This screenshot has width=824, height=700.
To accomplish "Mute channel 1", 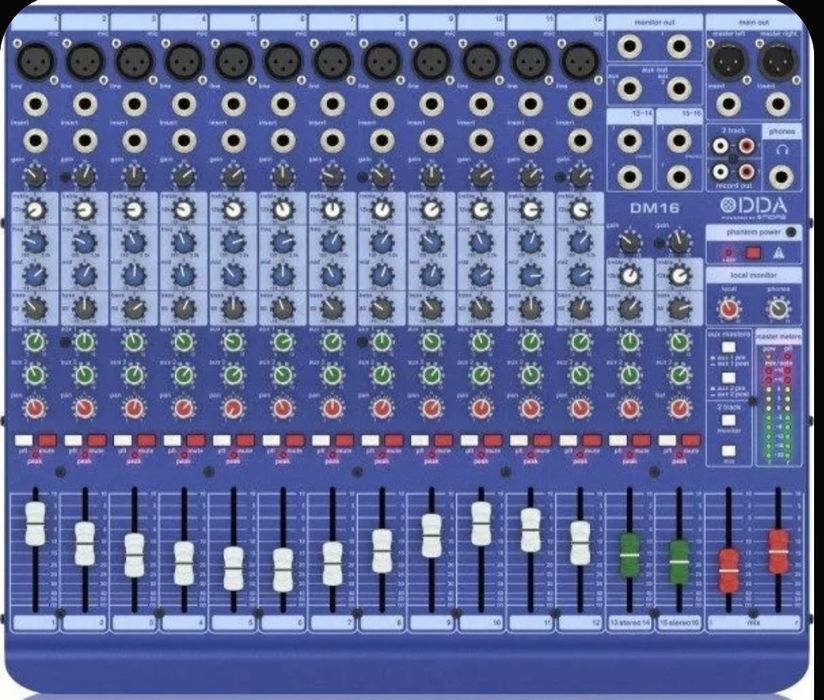I will click(x=48, y=440).
